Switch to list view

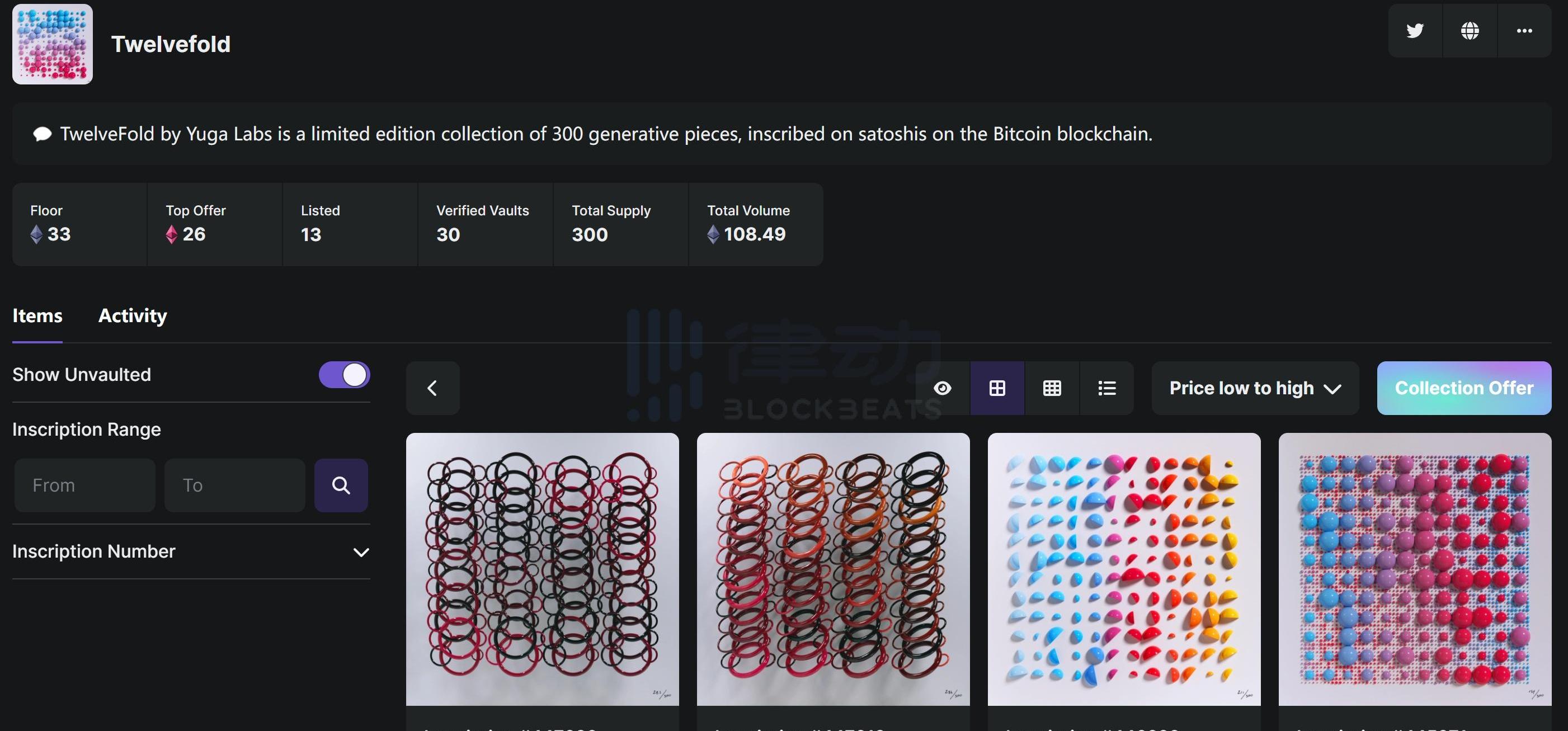1106,388
